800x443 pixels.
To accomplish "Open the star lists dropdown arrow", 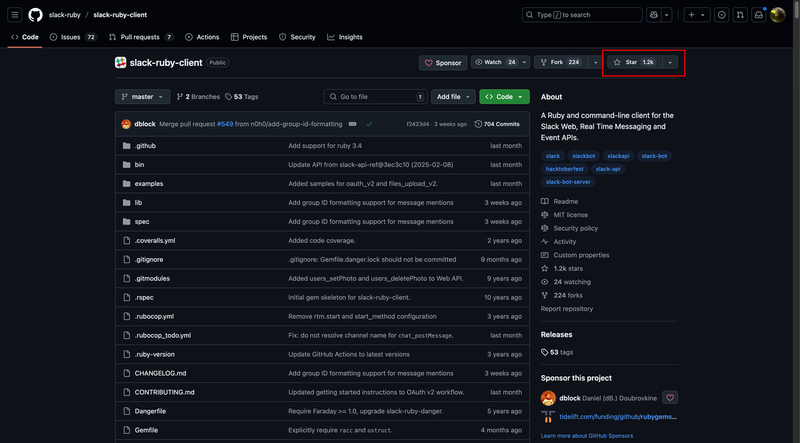I will click(x=670, y=62).
